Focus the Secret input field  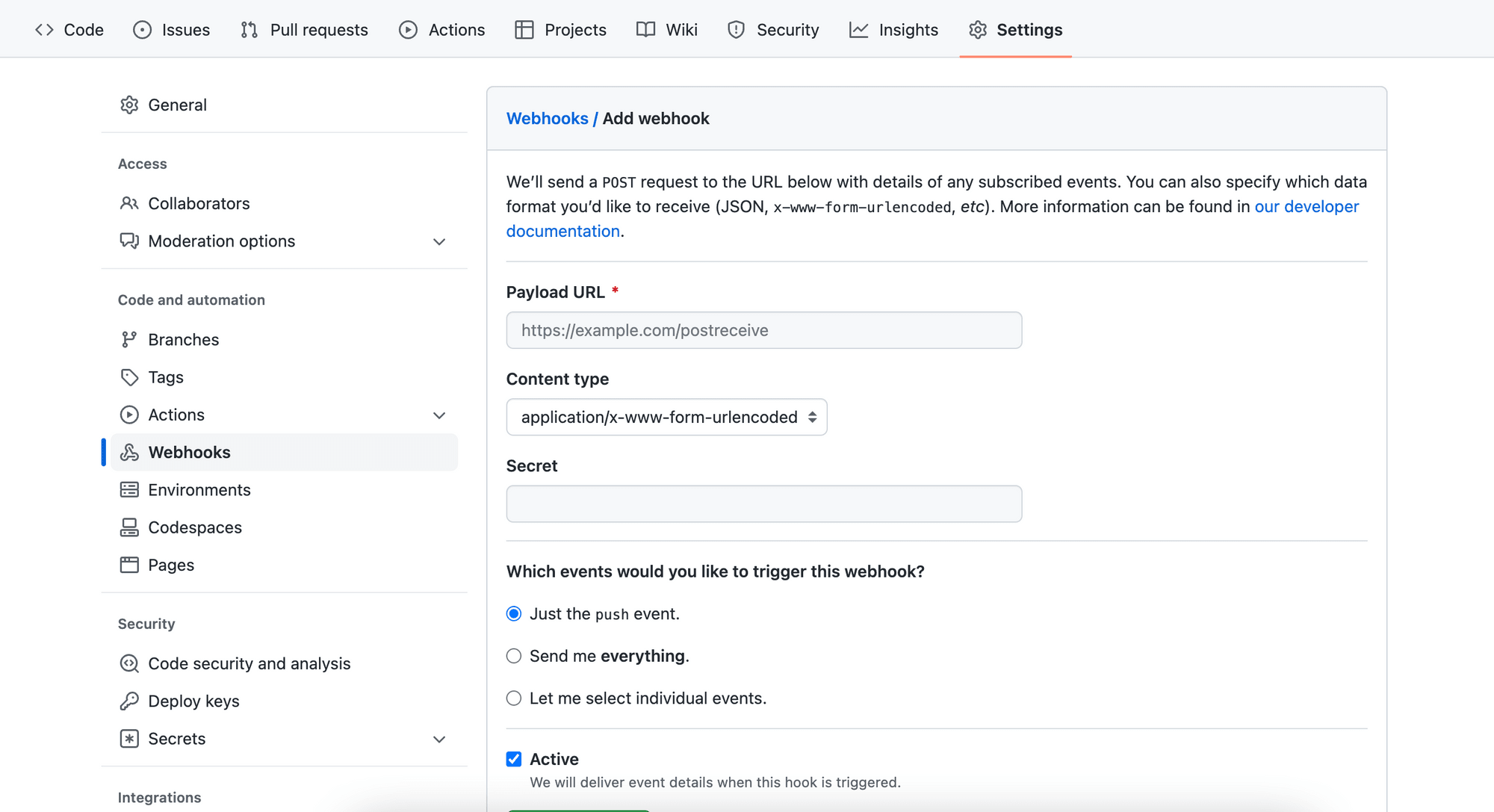tap(763, 504)
